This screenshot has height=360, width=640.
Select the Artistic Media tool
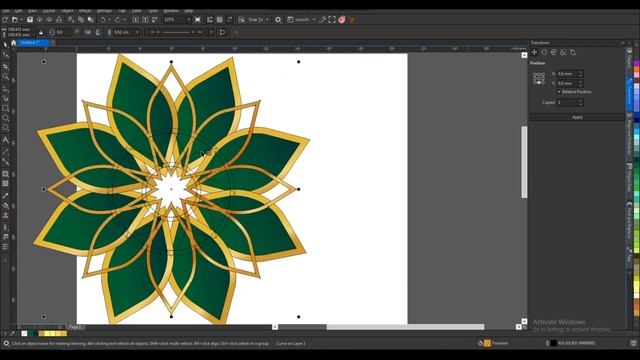pos(5,98)
